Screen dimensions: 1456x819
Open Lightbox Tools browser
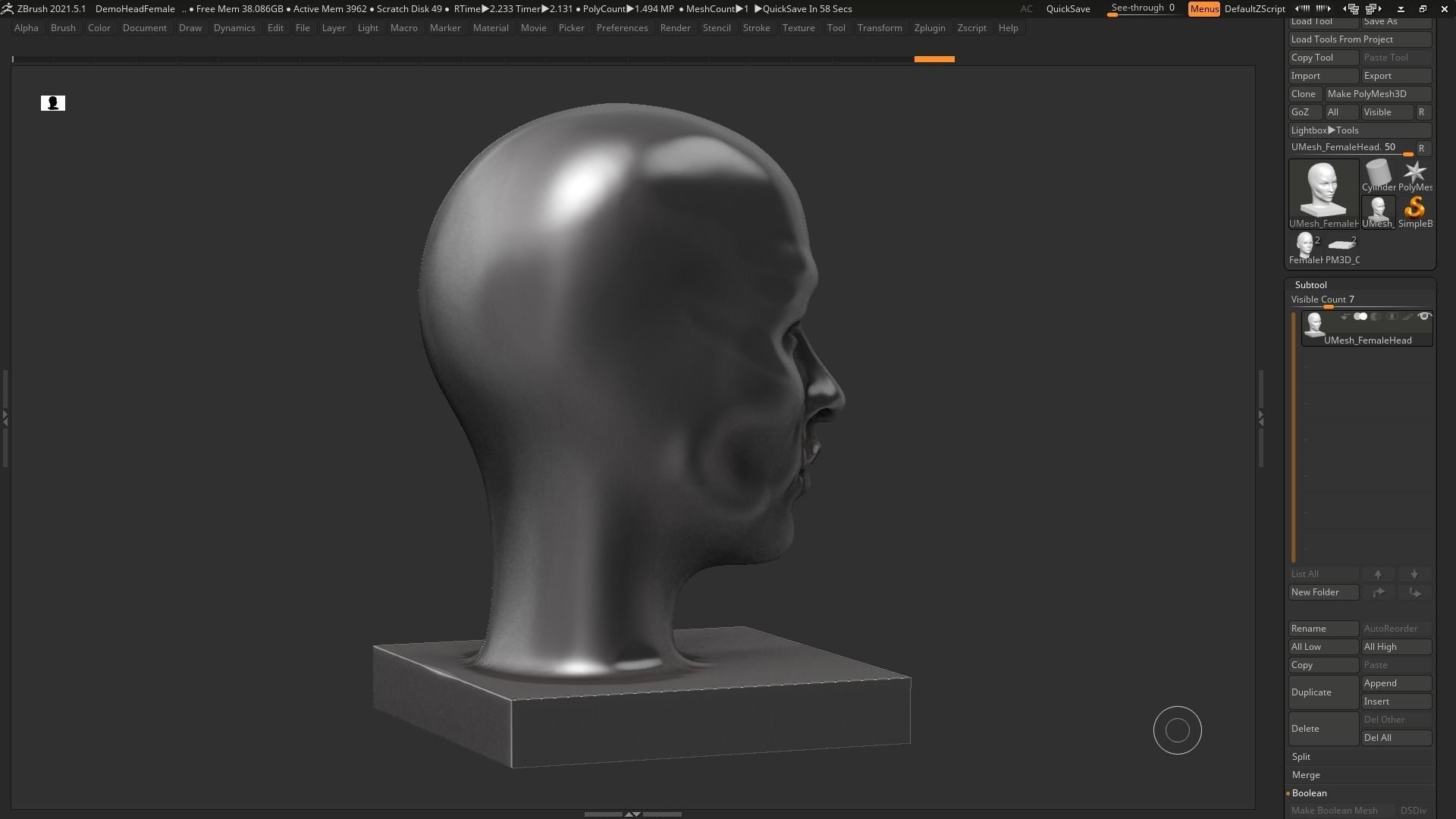coord(1360,130)
